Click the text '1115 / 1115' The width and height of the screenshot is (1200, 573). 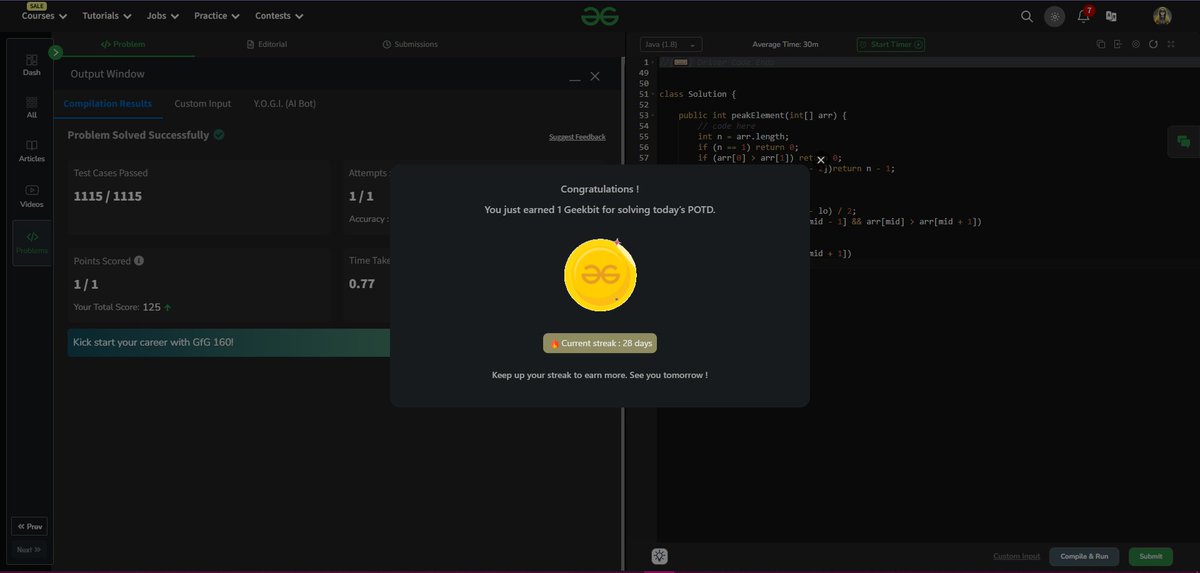(108, 196)
